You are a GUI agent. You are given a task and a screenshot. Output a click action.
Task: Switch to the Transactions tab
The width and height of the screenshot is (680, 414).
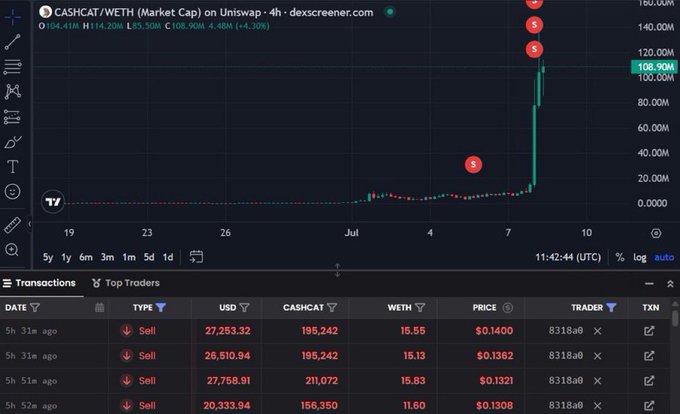[39, 283]
